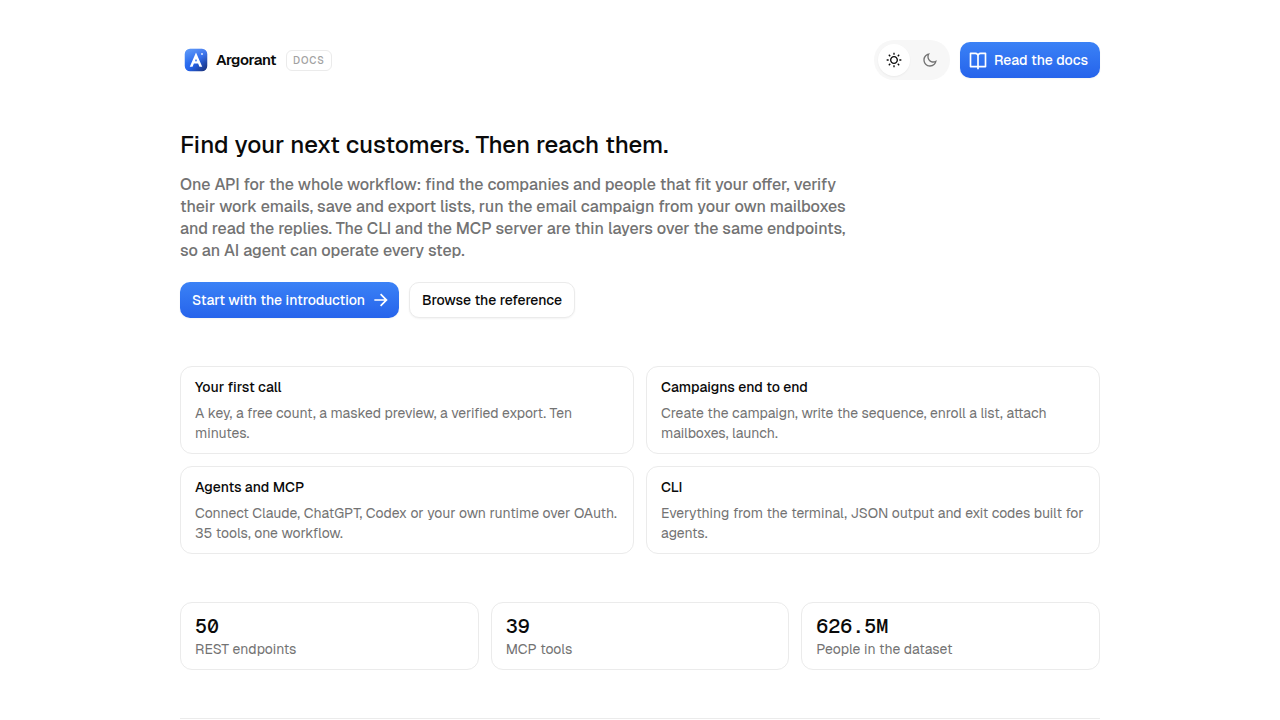The image size is (1280, 720).
Task: Click the text Connect Claude, ChatGPT, Codex
Action: point(406,523)
